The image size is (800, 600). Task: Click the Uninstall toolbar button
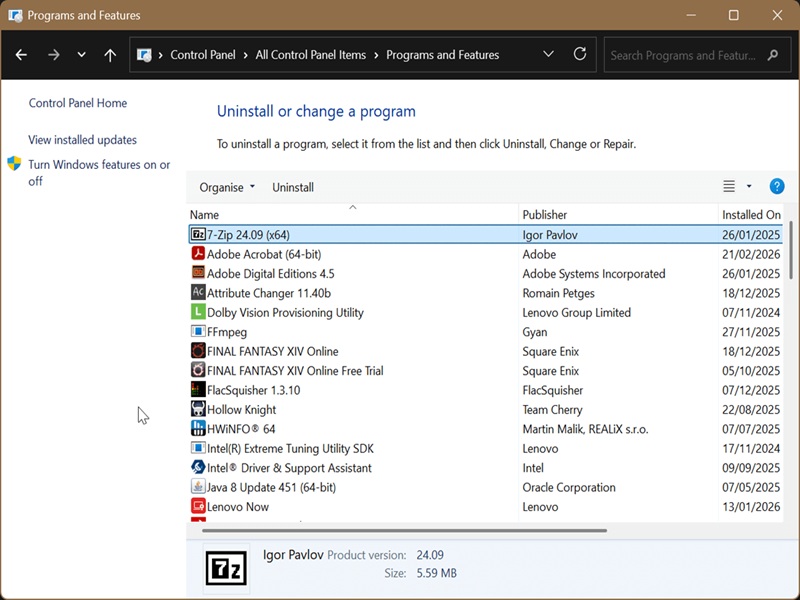[293, 187]
